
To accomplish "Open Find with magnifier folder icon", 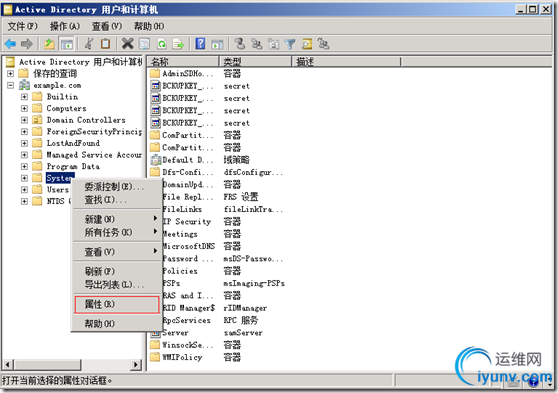I will click(x=307, y=44).
